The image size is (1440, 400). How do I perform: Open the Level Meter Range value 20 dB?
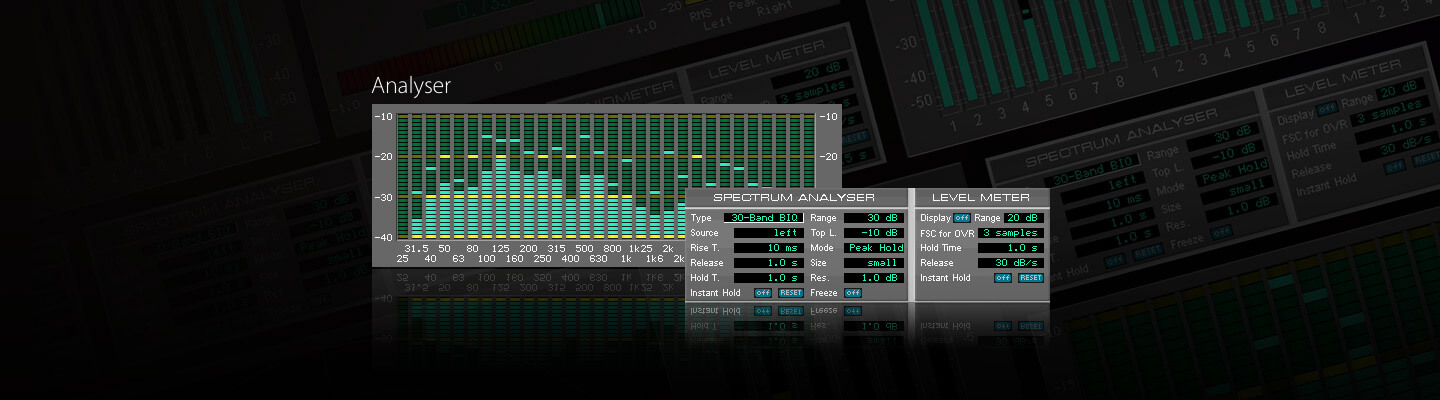(x=1024, y=217)
